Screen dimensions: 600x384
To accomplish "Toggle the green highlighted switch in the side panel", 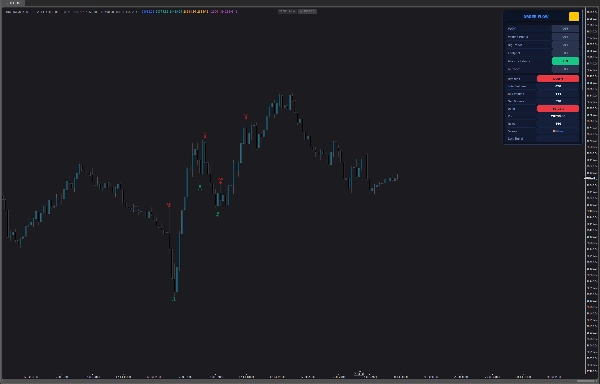I will 565,61.
